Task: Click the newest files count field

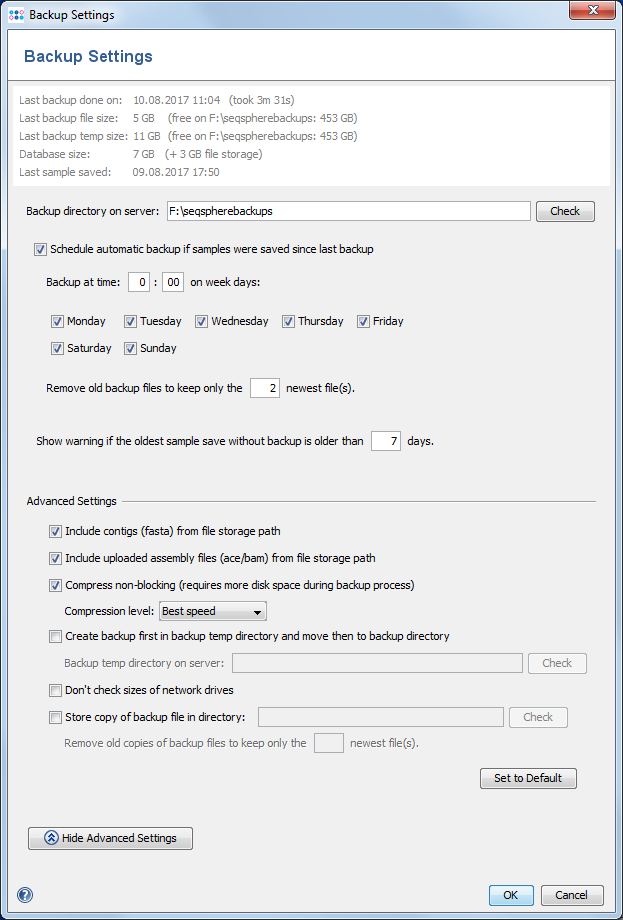Action: coord(264,388)
